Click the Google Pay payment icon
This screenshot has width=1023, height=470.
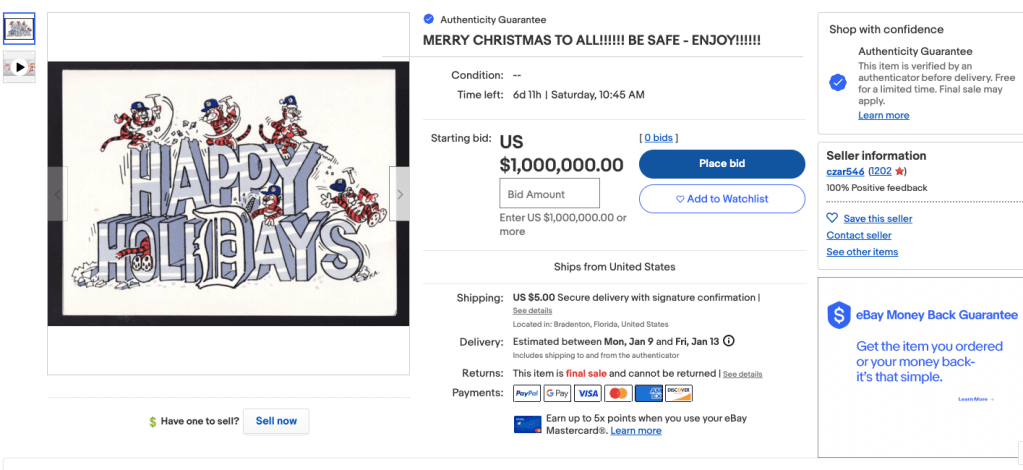point(557,393)
